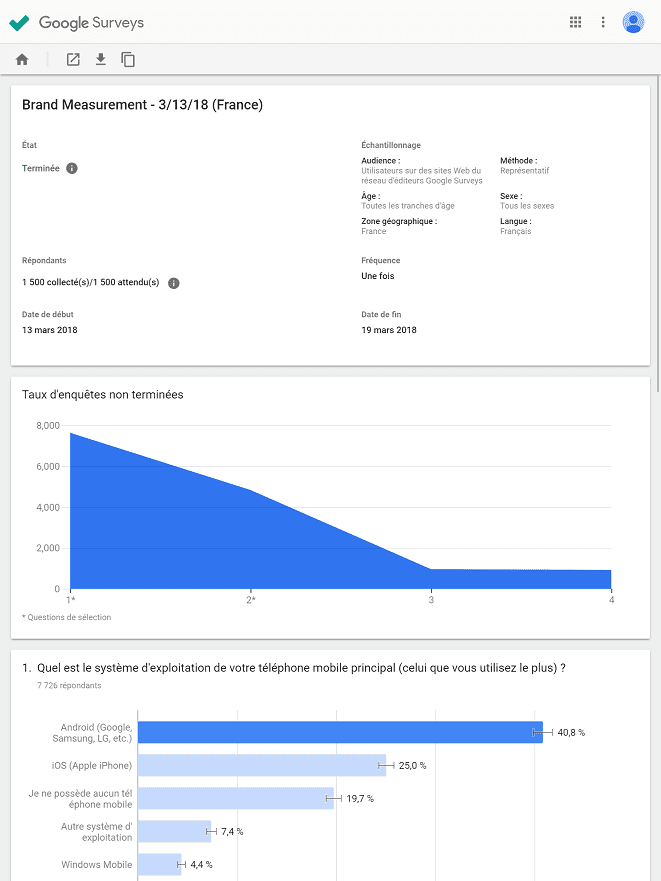Click the Date de fin value 19 mars 2018
Image resolution: width=661 pixels, height=881 pixels.
coord(389,330)
